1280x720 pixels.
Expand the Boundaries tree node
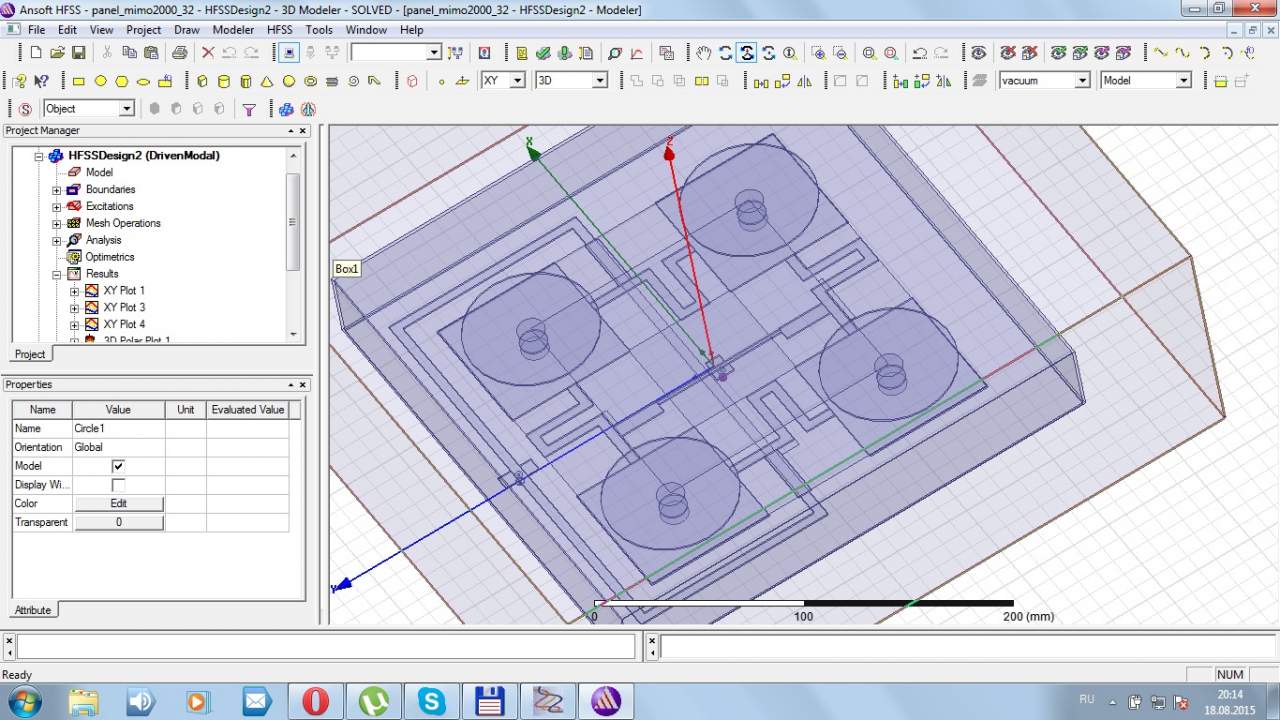tap(57, 190)
